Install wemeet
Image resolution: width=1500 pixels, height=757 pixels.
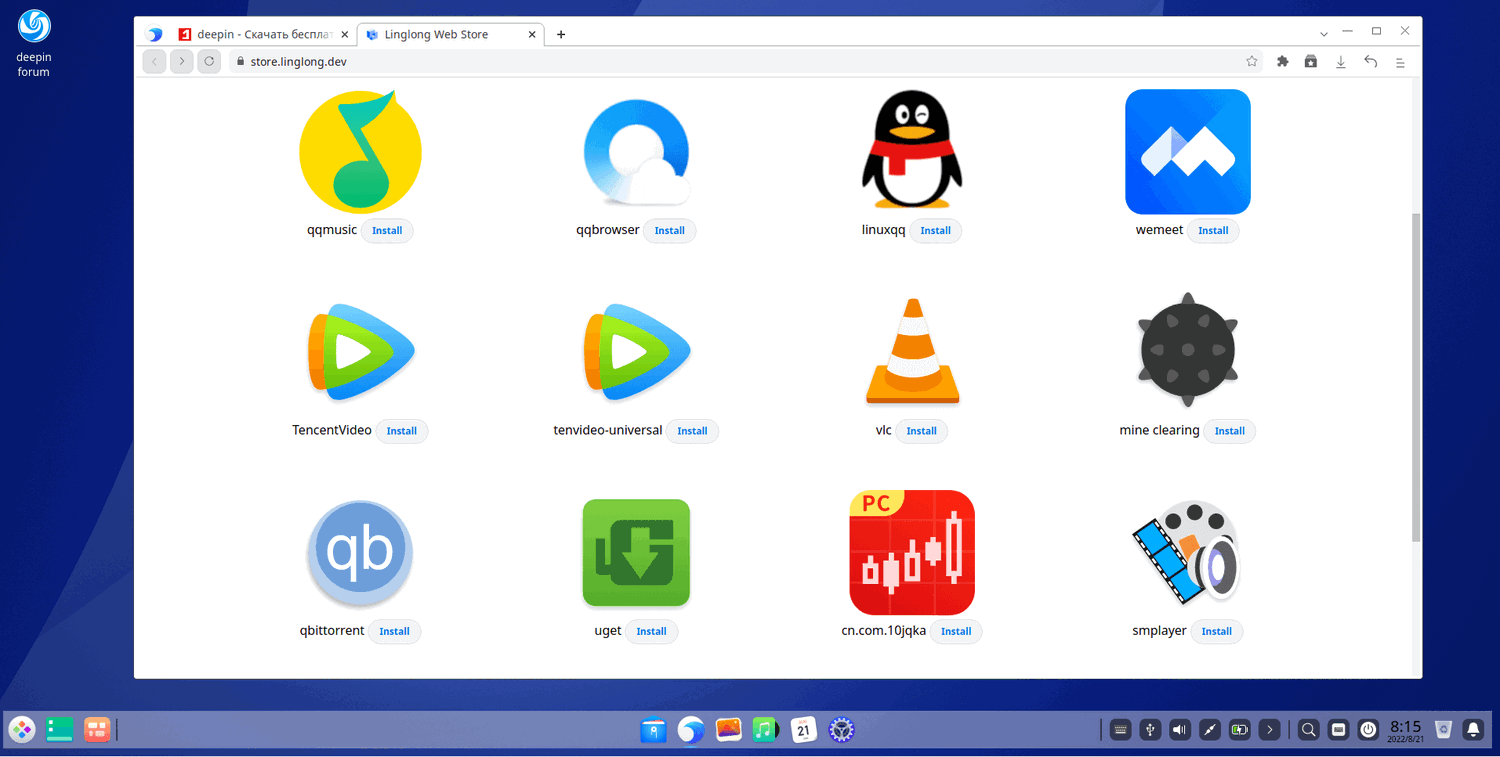(x=1213, y=230)
